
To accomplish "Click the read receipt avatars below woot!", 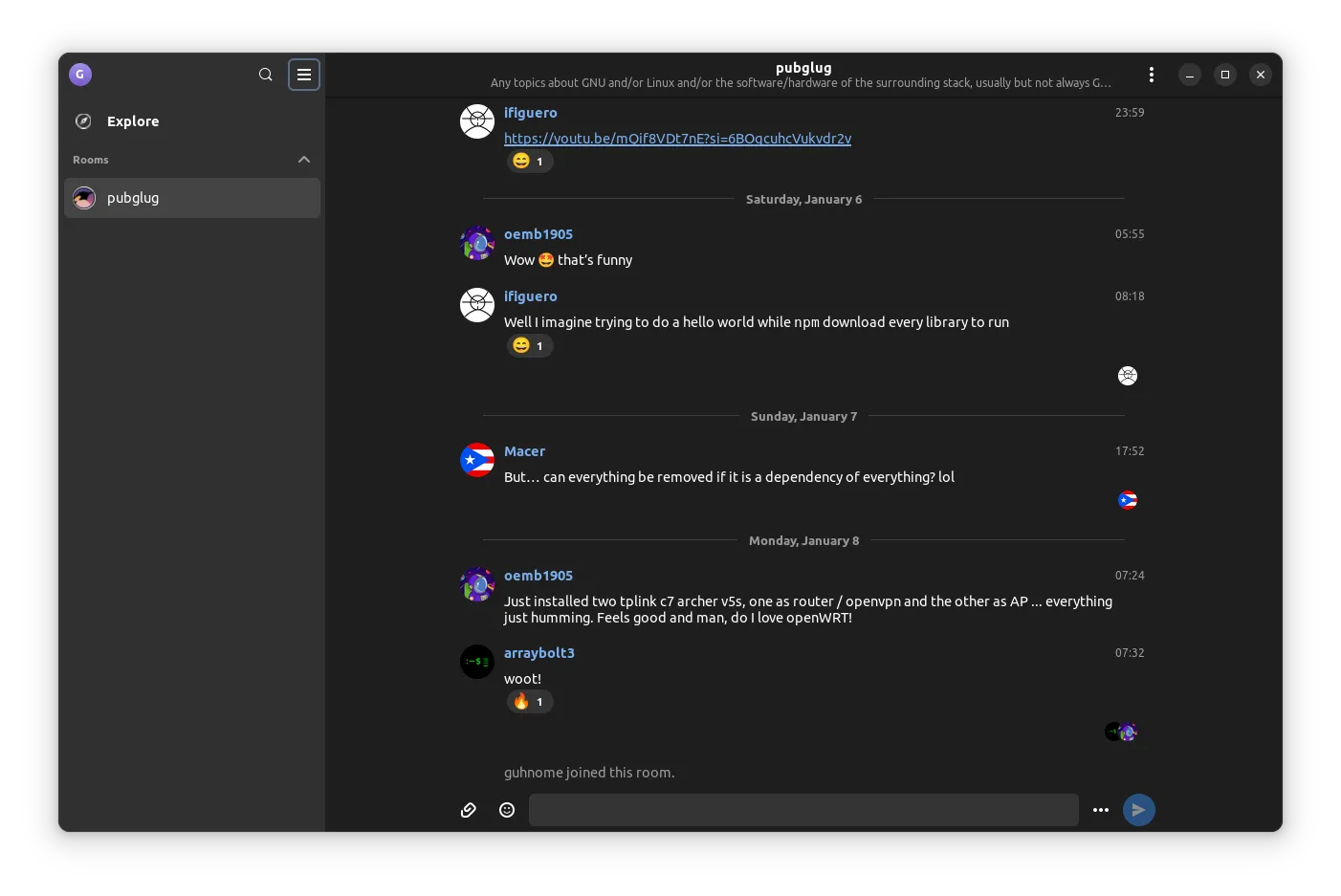I will tap(1121, 732).
